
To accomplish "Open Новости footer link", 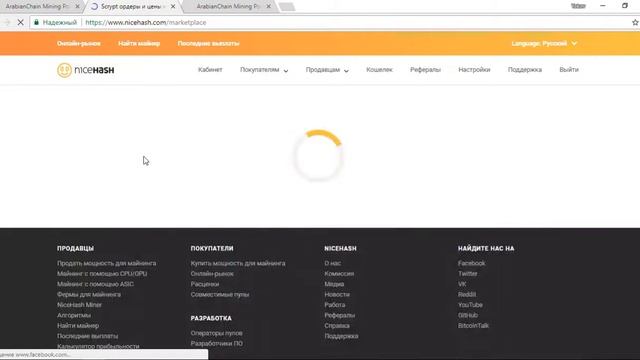I will pos(337,294).
